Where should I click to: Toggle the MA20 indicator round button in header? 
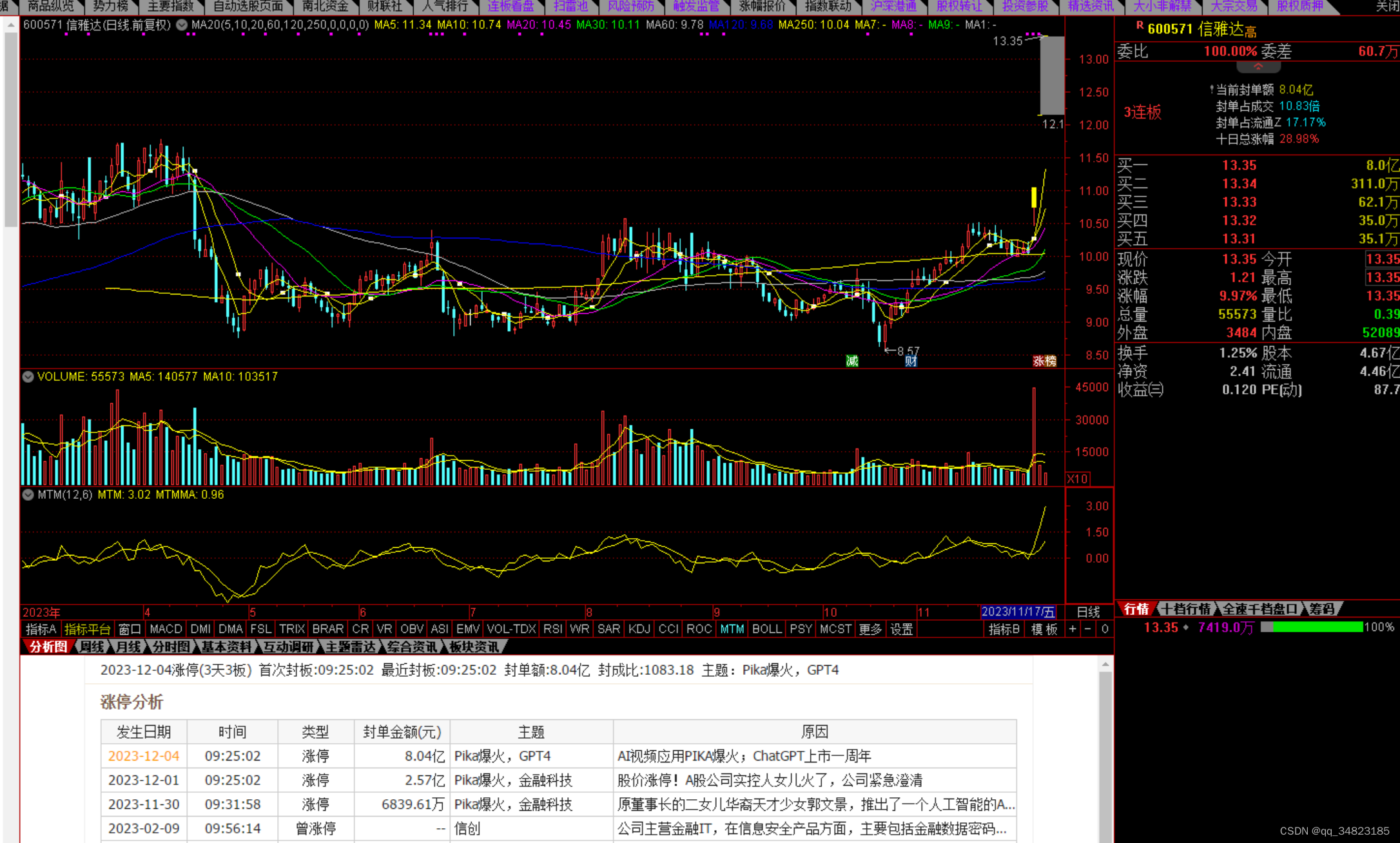(182, 25)
